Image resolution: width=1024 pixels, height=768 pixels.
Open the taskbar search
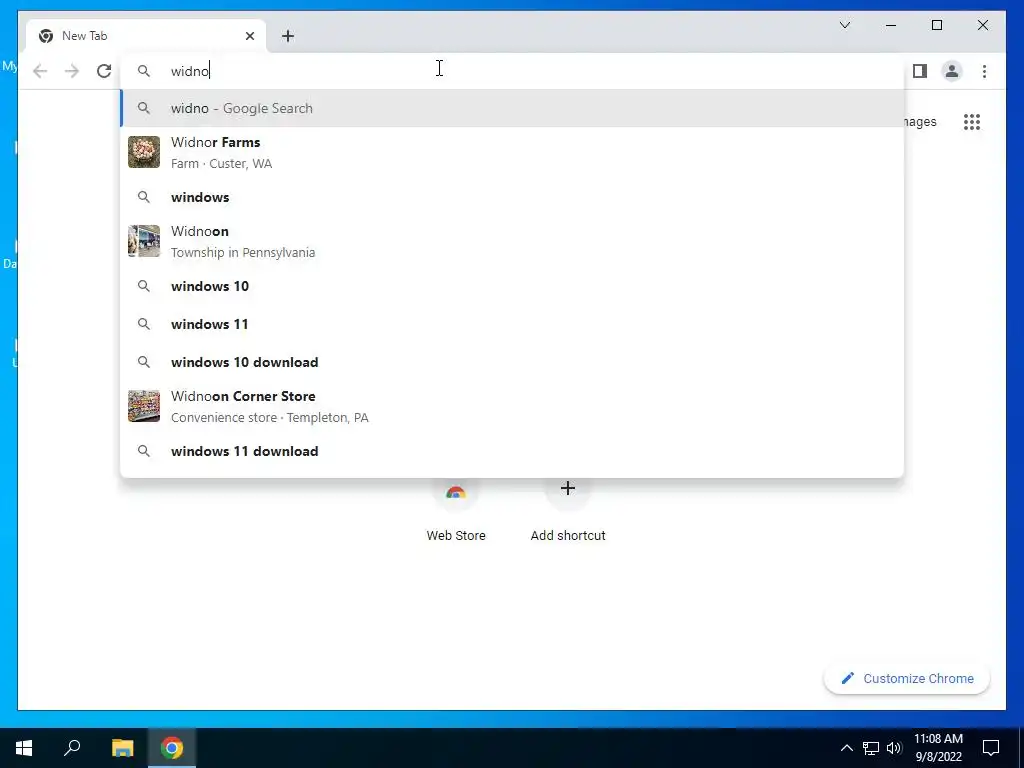72,748
